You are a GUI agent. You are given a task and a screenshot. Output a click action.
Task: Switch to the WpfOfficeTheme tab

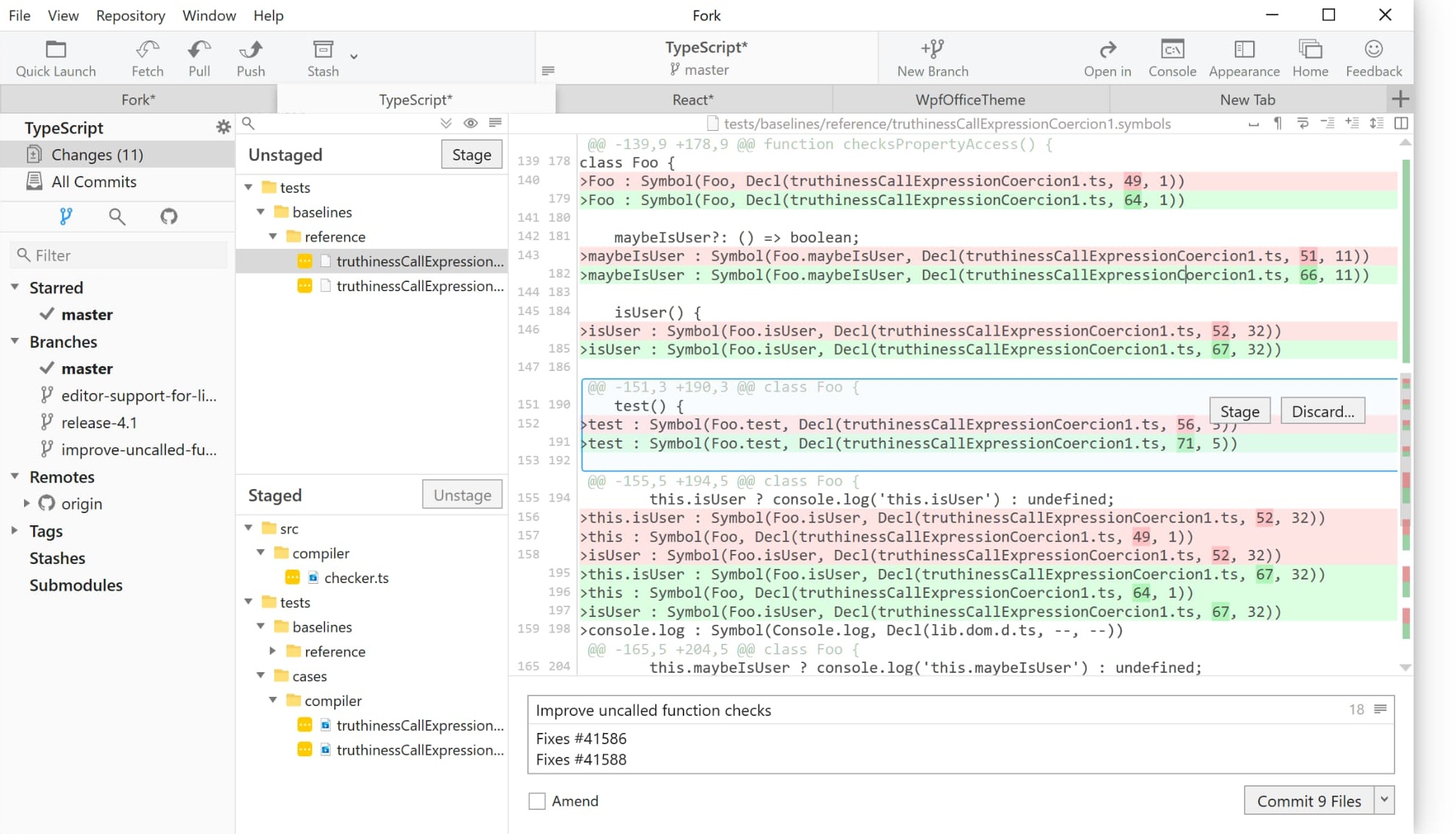(x=970, y=100)
